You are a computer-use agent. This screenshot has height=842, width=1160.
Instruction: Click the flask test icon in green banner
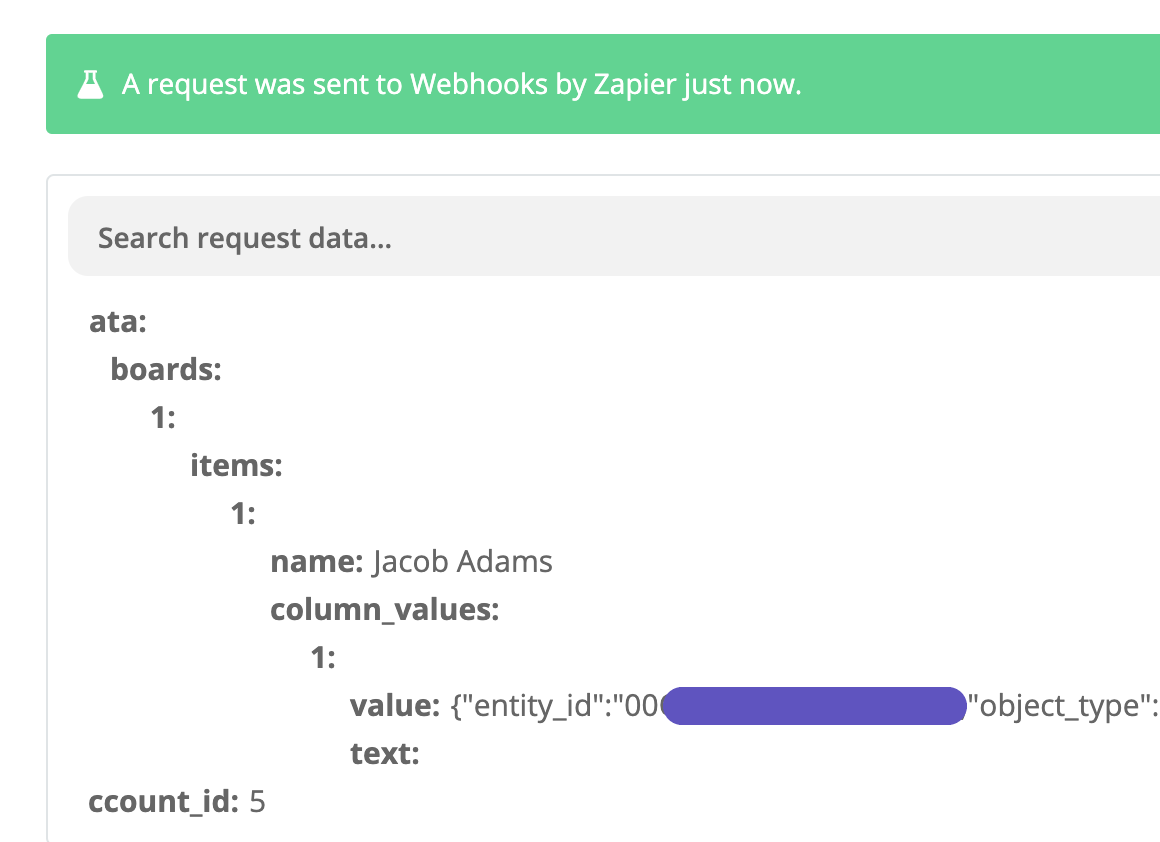(x=90, y=84)
